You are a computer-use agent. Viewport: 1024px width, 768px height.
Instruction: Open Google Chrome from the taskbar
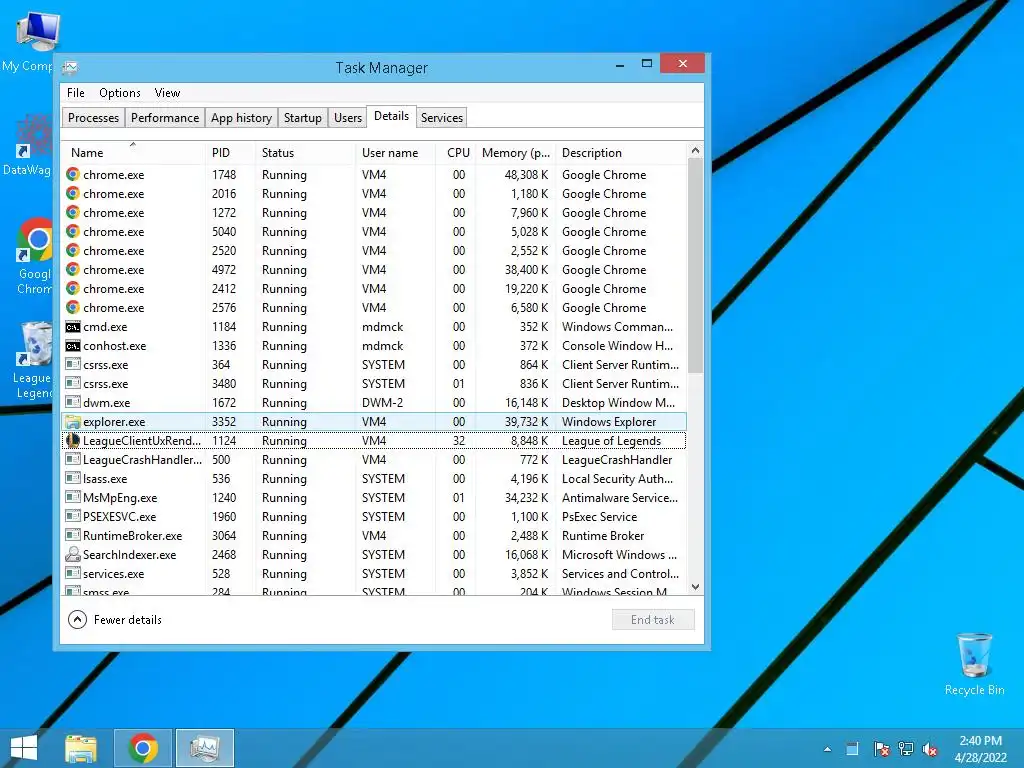143,748
